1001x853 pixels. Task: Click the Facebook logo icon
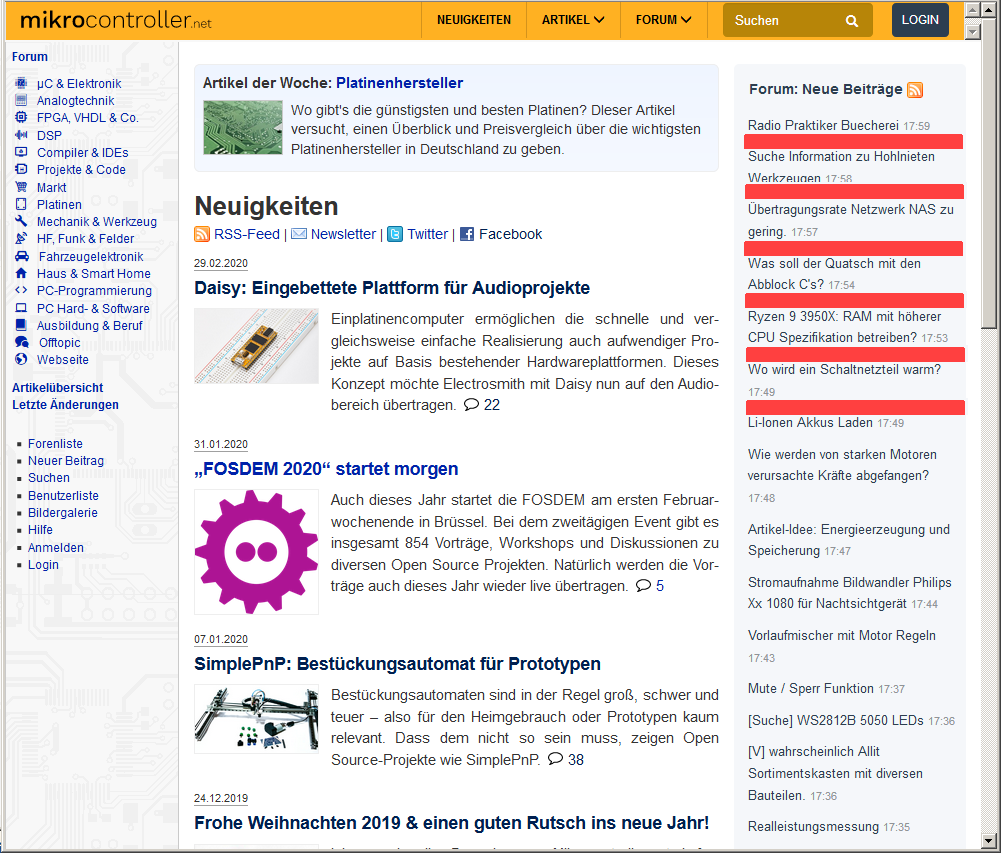pos(467,234)
